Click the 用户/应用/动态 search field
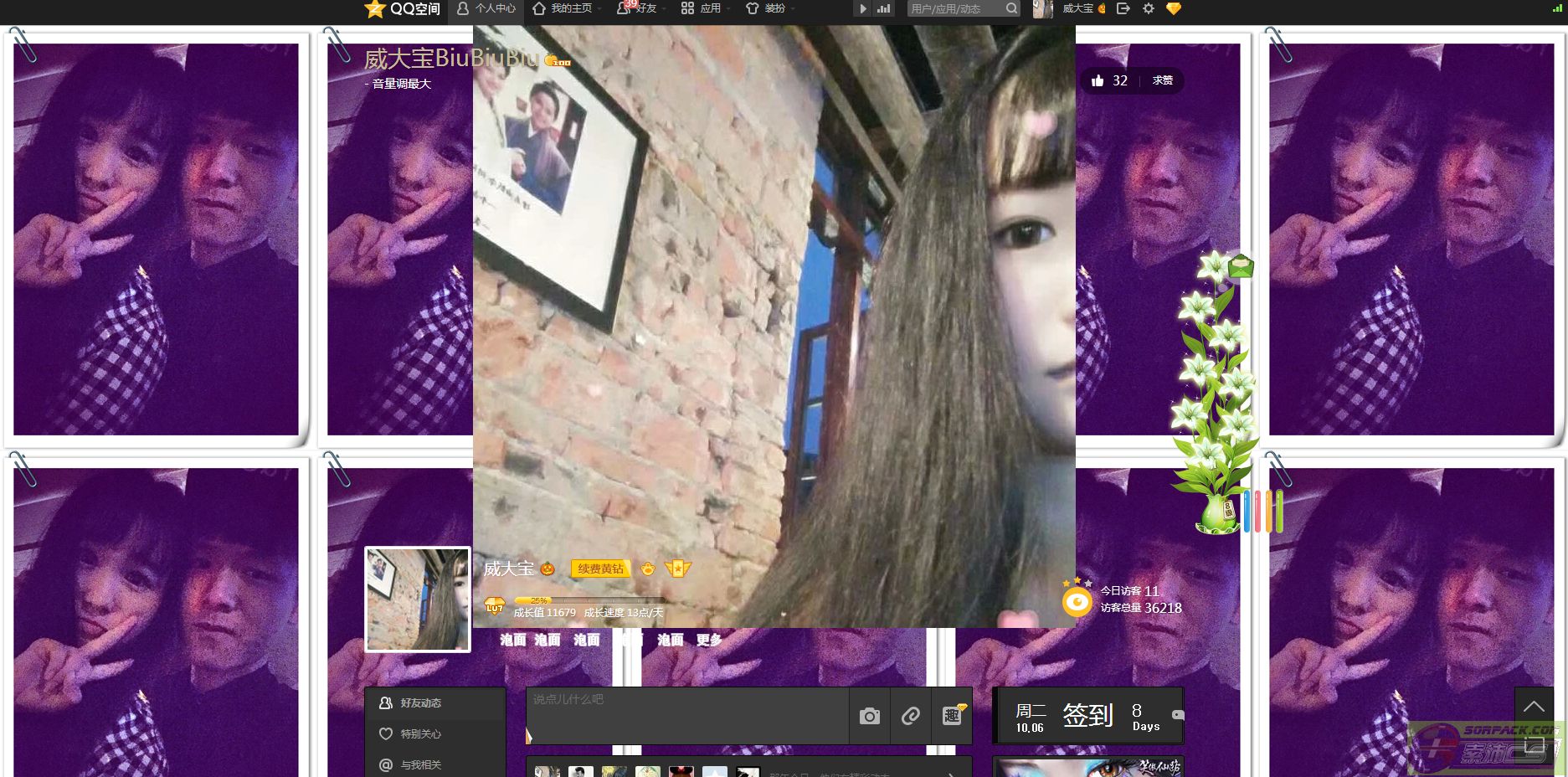Screen dimensions: 1568x777 pos(953,8)
